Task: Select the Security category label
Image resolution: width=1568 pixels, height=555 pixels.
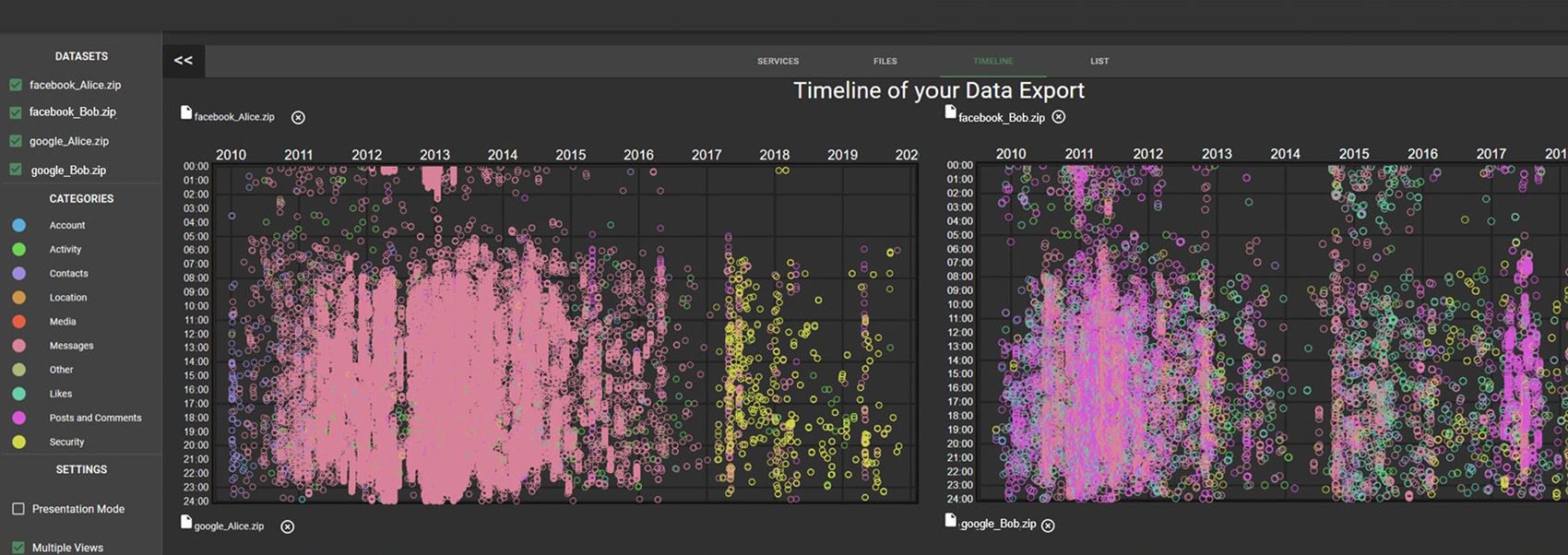Action: point(66,442)
